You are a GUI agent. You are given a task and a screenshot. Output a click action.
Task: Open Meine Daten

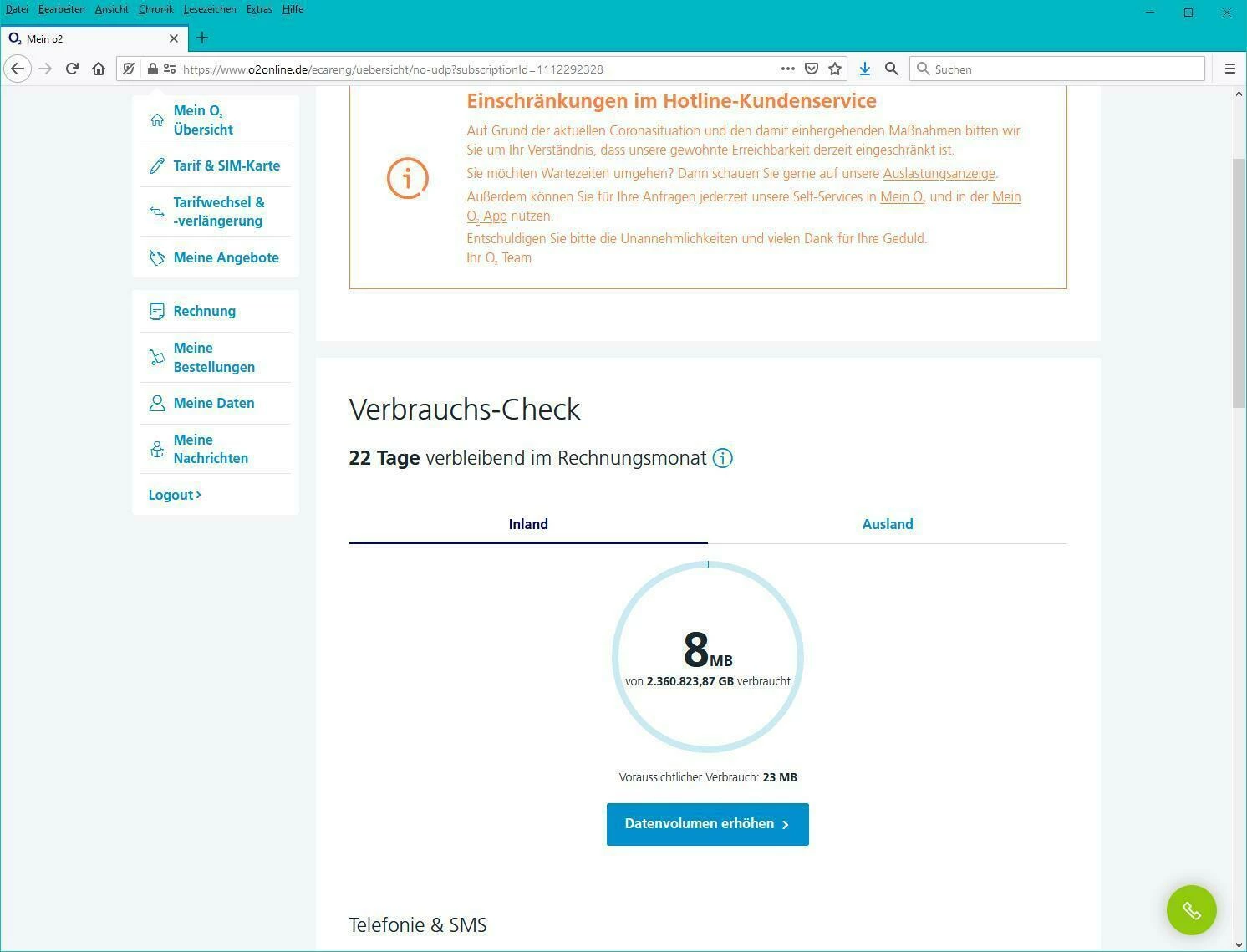[214, 403]
